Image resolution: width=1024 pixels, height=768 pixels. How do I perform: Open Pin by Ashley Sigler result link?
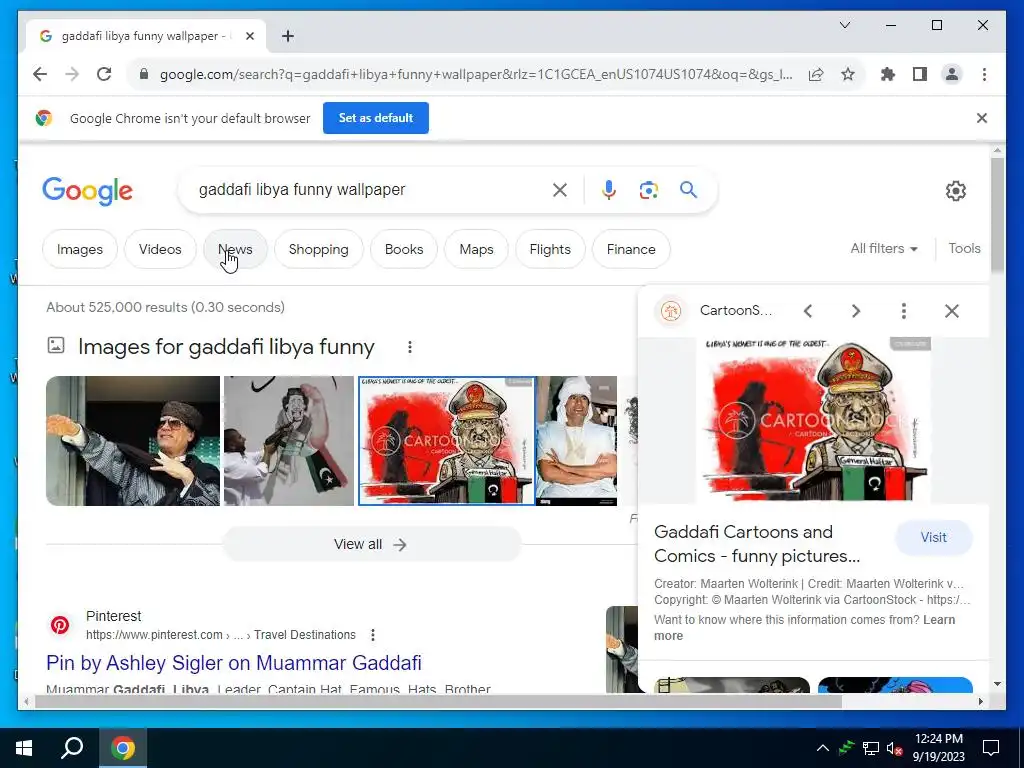[234, 663]
